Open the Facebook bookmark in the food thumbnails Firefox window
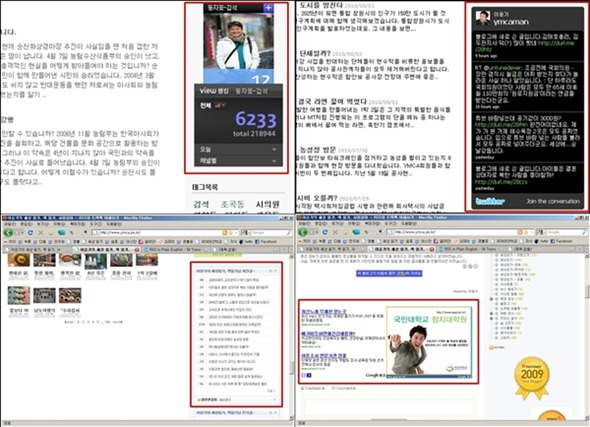The height and width of the screenshot is (427, 590). pos(266,242)
